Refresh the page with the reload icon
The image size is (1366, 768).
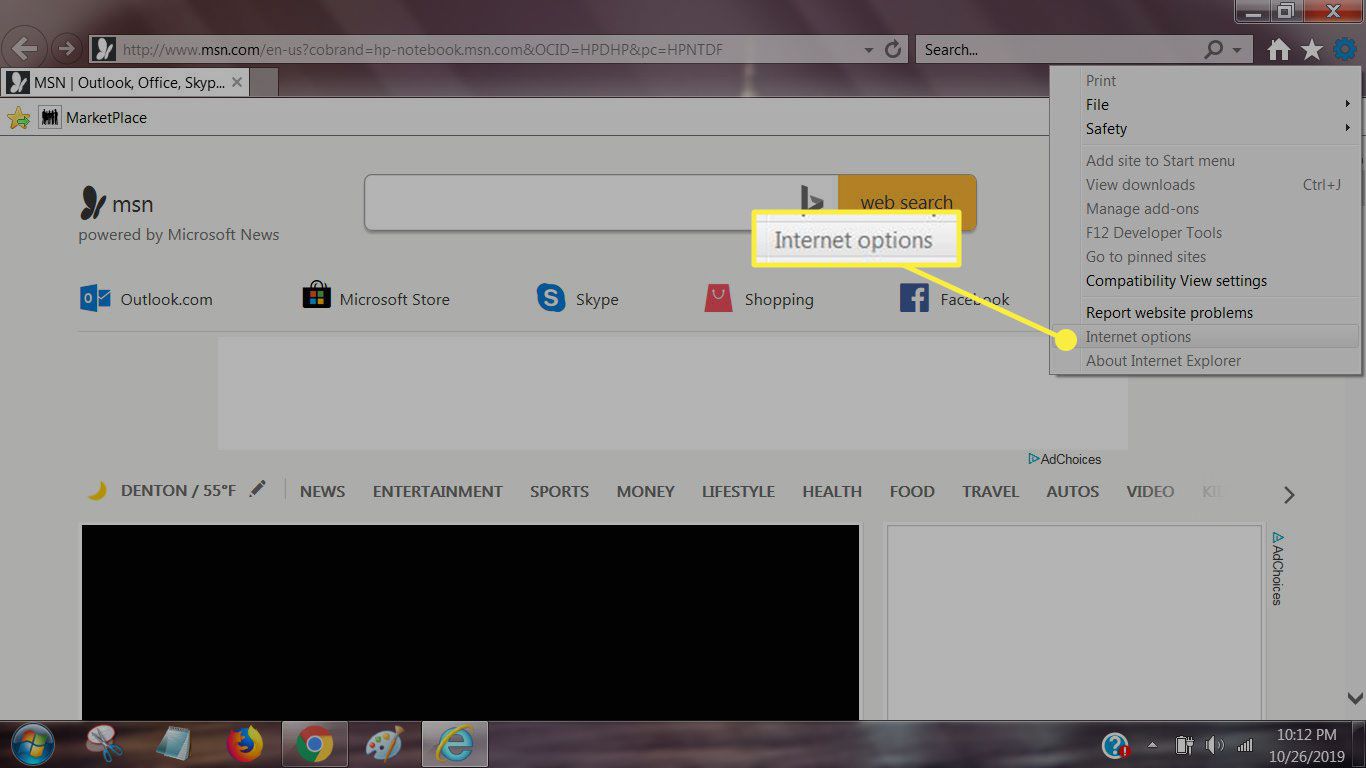click(895, 49)
